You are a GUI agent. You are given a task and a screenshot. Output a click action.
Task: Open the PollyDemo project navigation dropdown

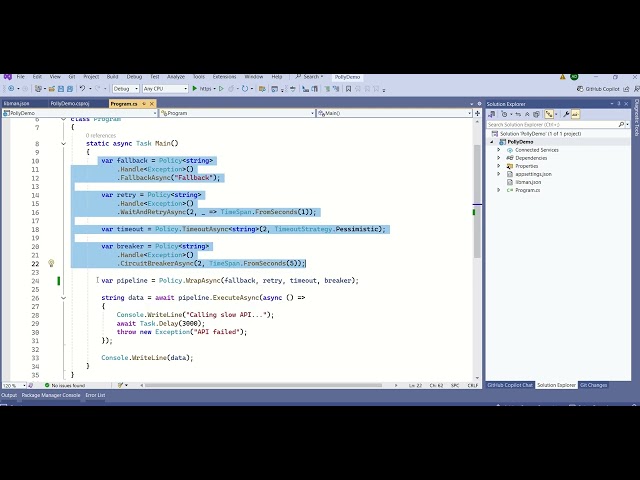coord(80,113)
